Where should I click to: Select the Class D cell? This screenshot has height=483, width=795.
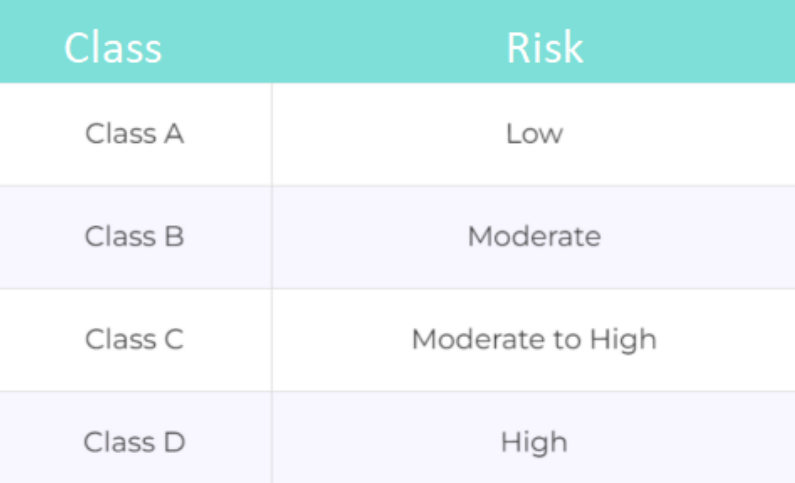(134, 442)
